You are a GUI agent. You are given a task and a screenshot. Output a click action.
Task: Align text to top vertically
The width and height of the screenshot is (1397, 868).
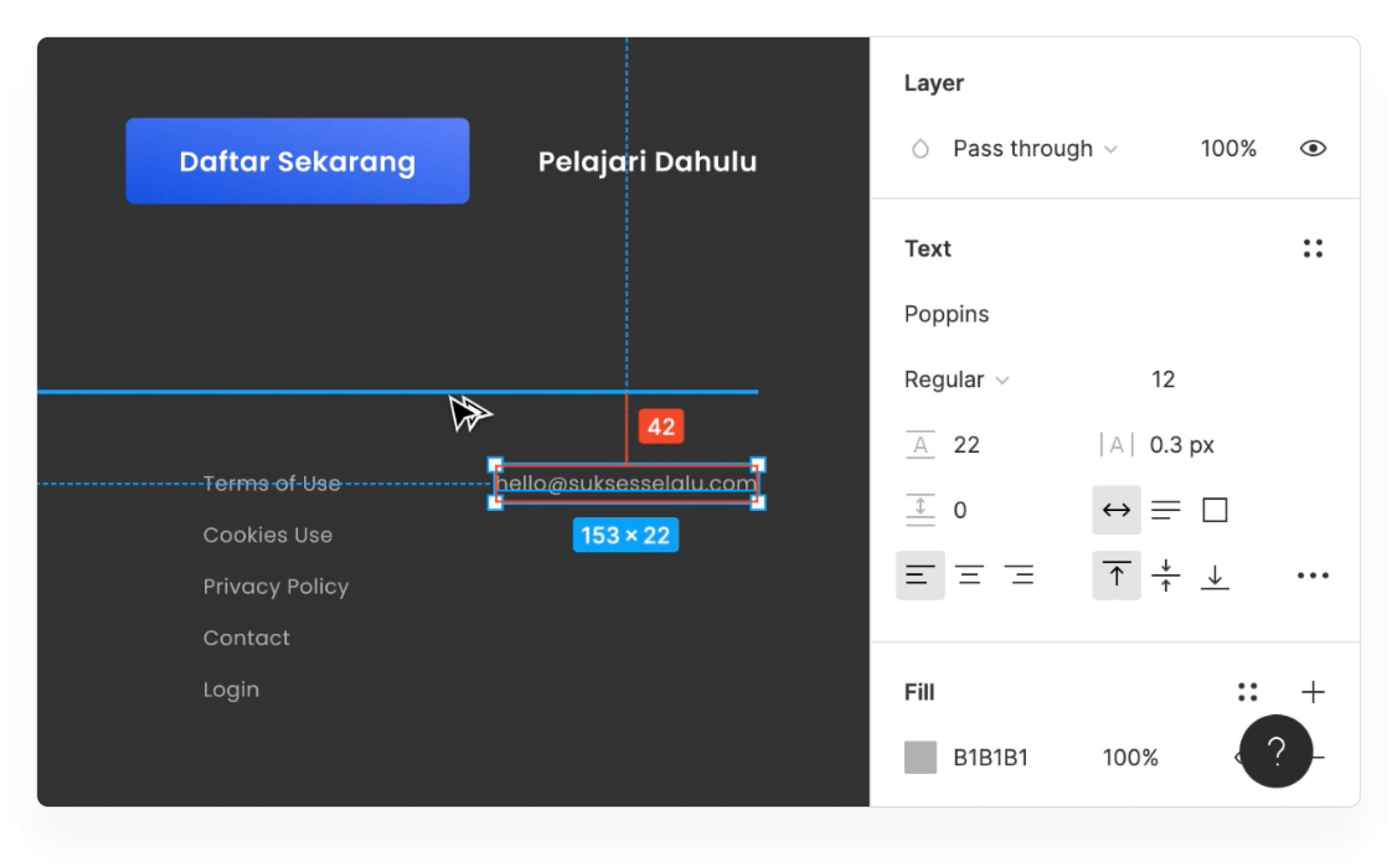click(x=1116, y=575)
